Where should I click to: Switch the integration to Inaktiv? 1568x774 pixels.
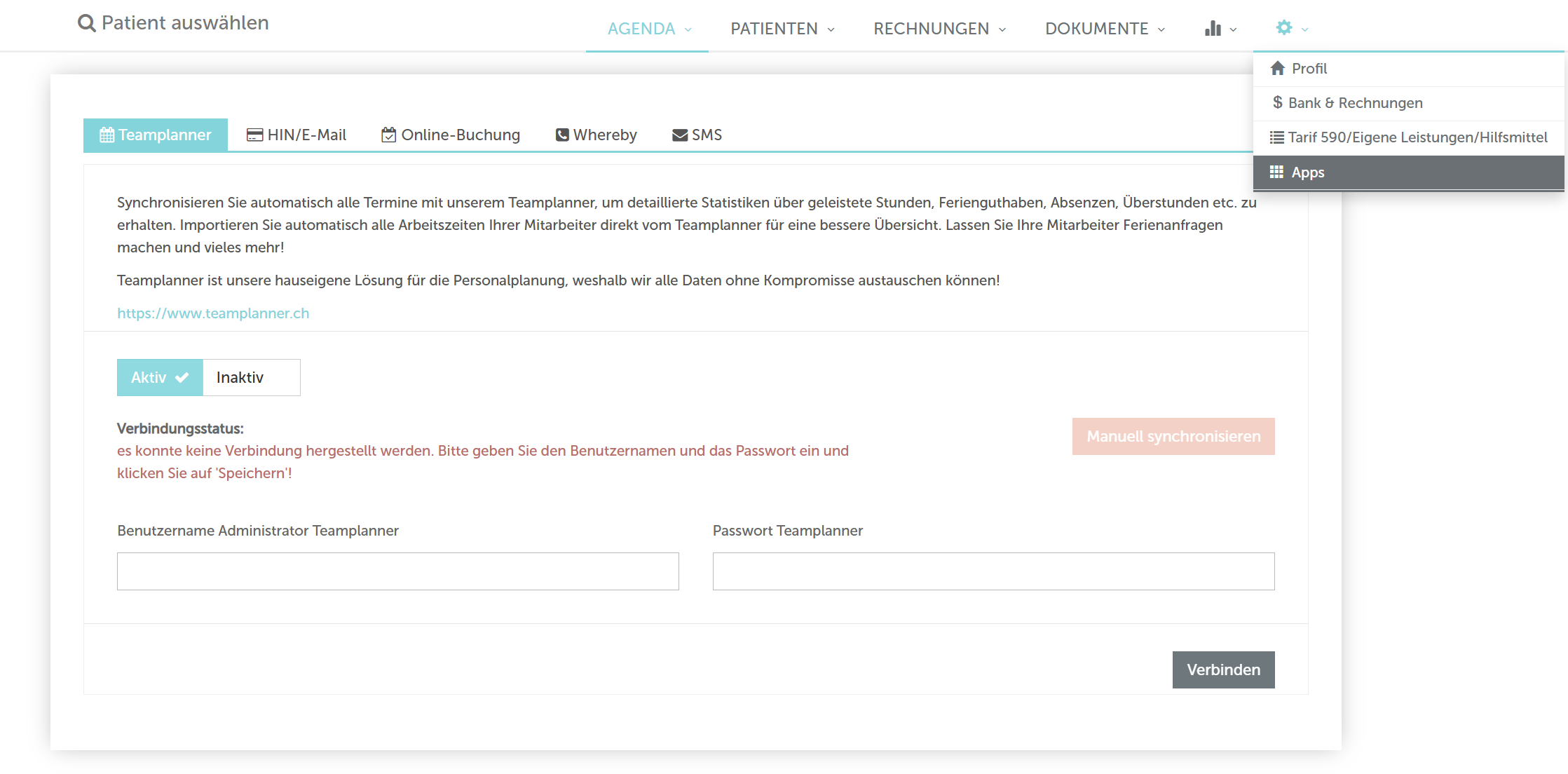point(251,378)
